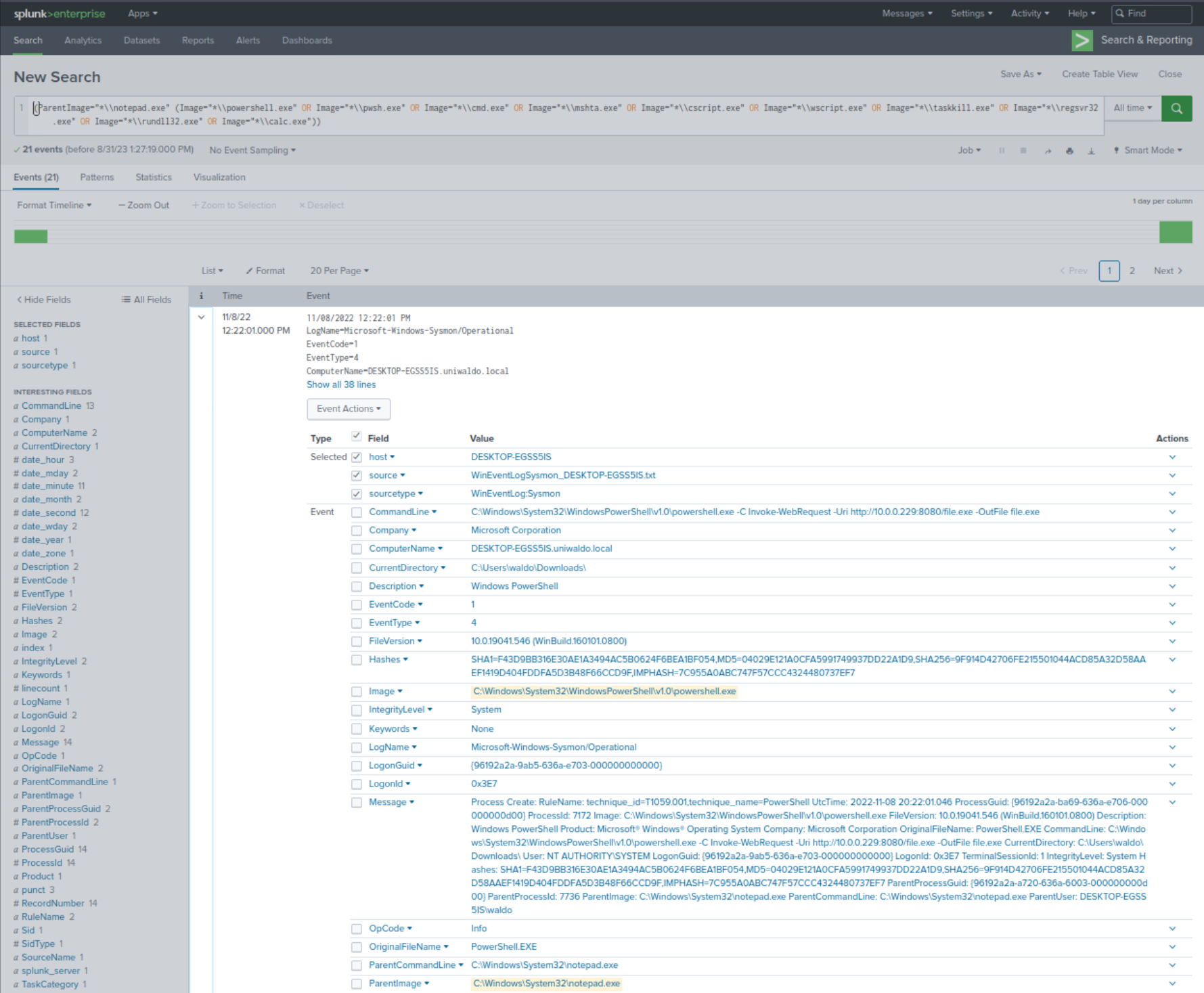This screenshot has width=1204, height=993.
Task: Open the Smart Mode dropdown
Action: [x=1148, y=150]
